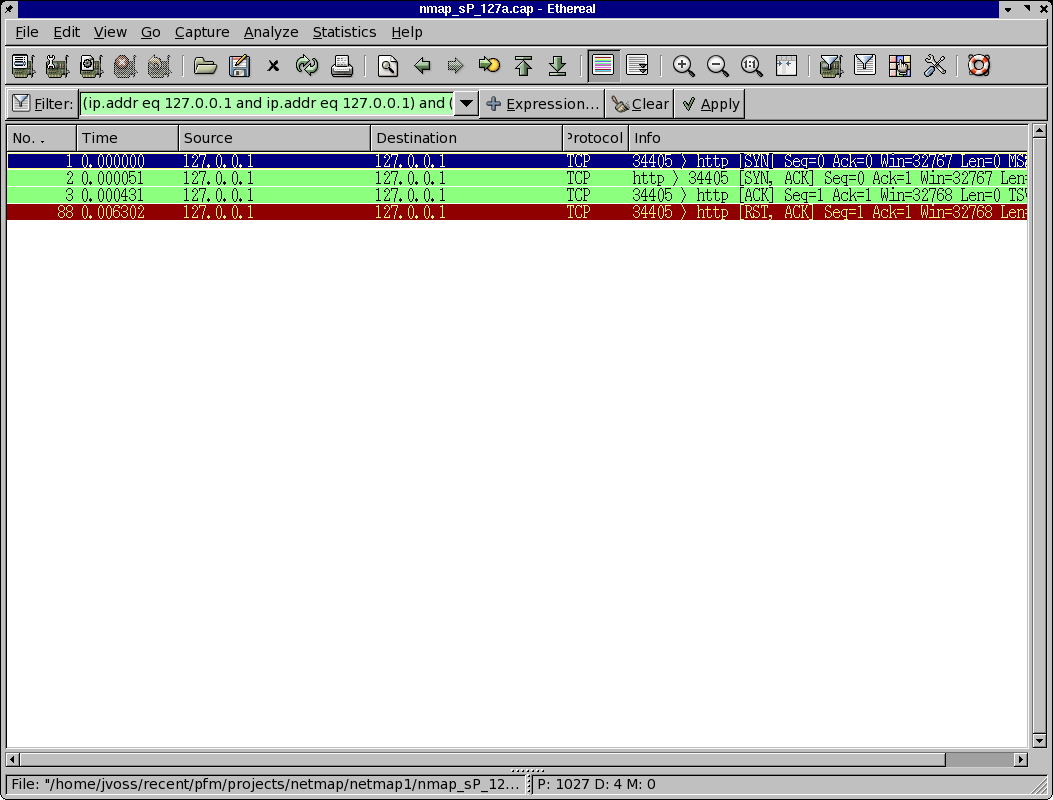Image resolution: width=1053 pixels, height=800 pixels.
Task: Click horizontal scrollbar left arrow
Action: 12,760
